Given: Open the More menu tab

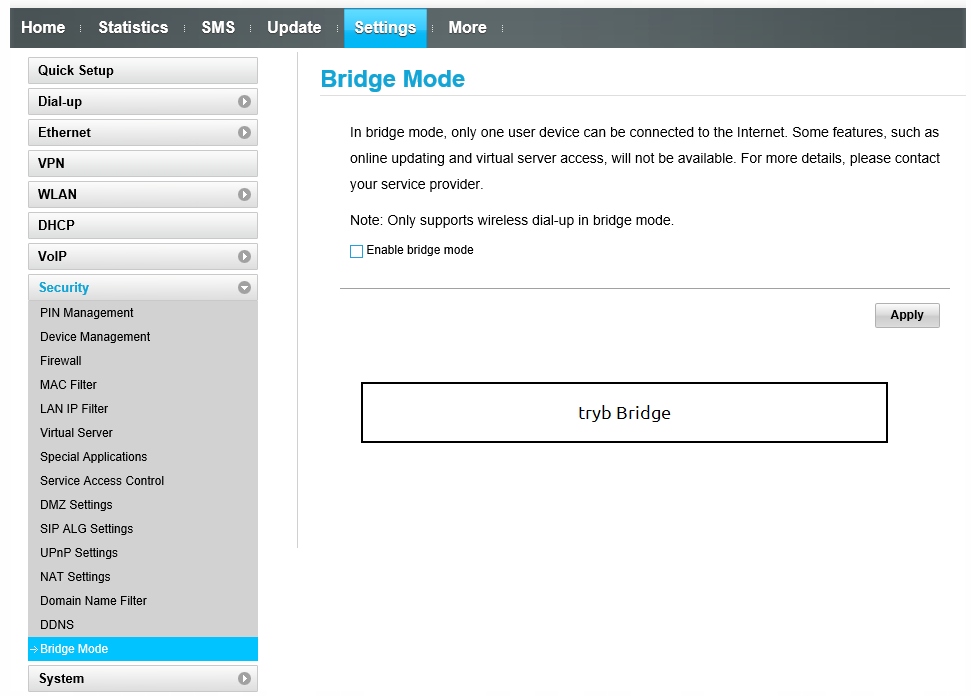Looking at the screenshot, I should (467, 28).
